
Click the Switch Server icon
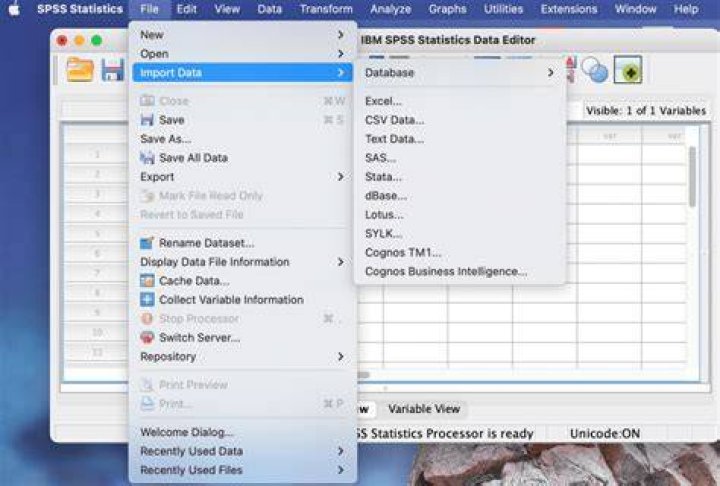coord(147,338)
